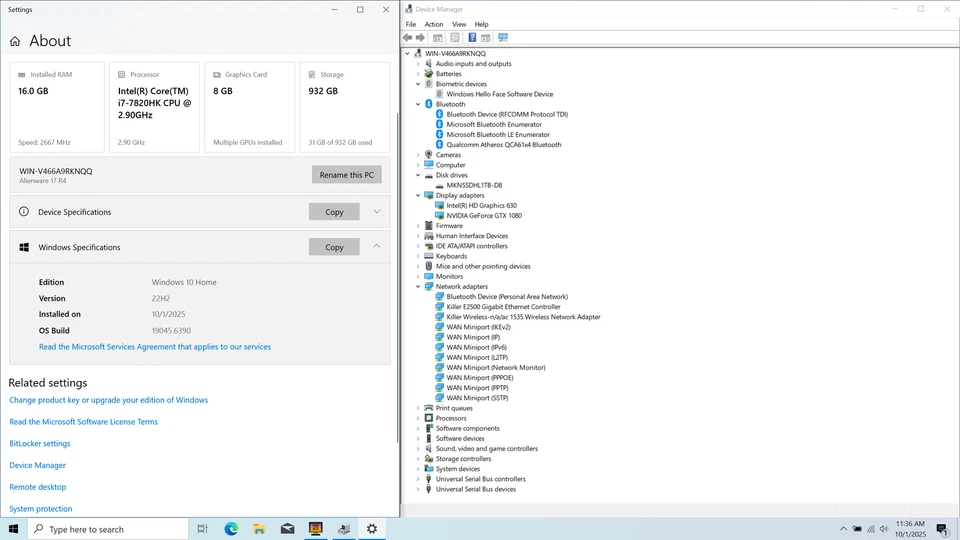Copy the Device Specifications
The width and height of the screenshot is (960, 540).
[334, 212]
